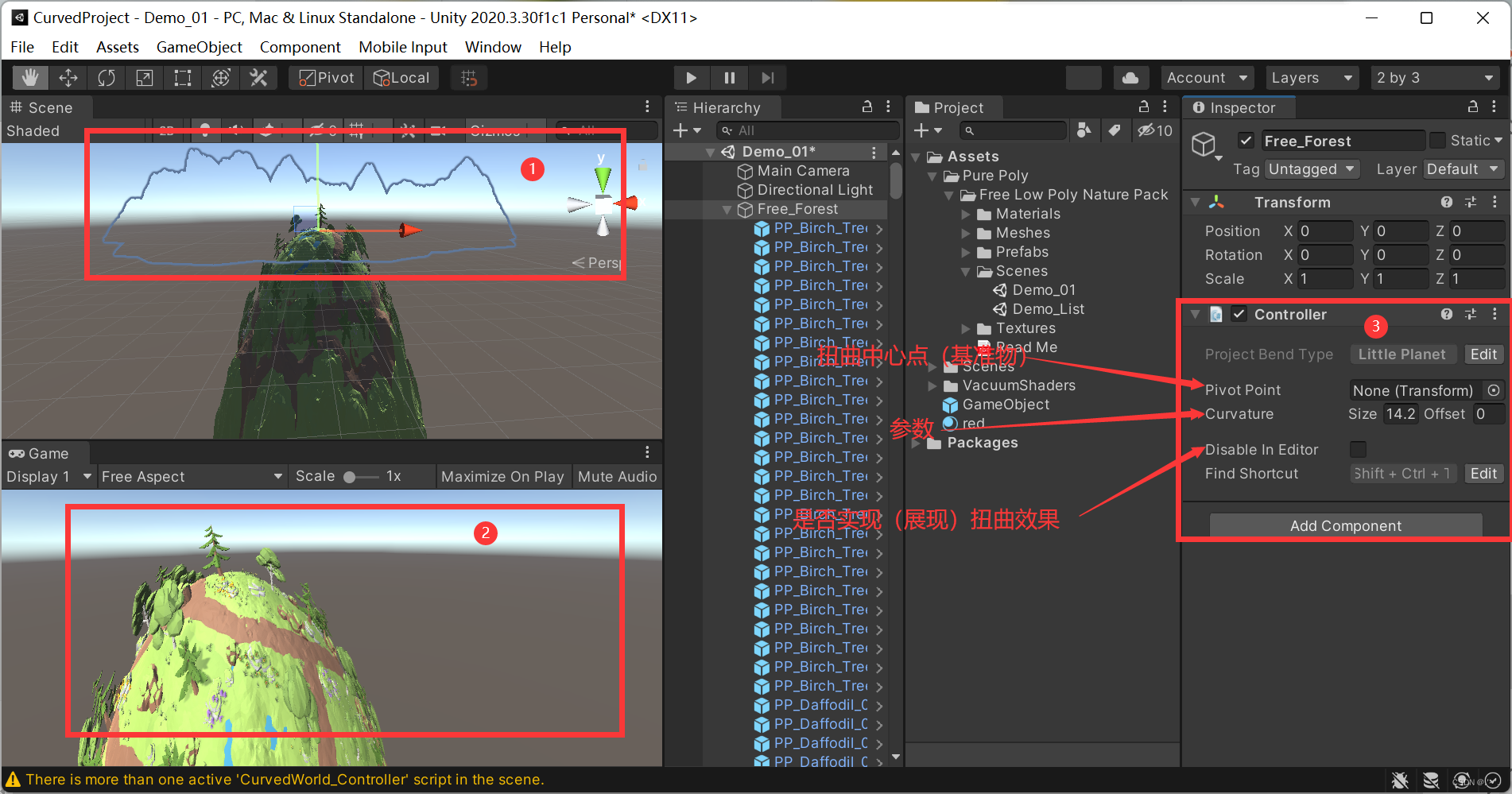The image size is (1512, 794).
Task: Open the GameObject menu
Action: coord(199,47)
